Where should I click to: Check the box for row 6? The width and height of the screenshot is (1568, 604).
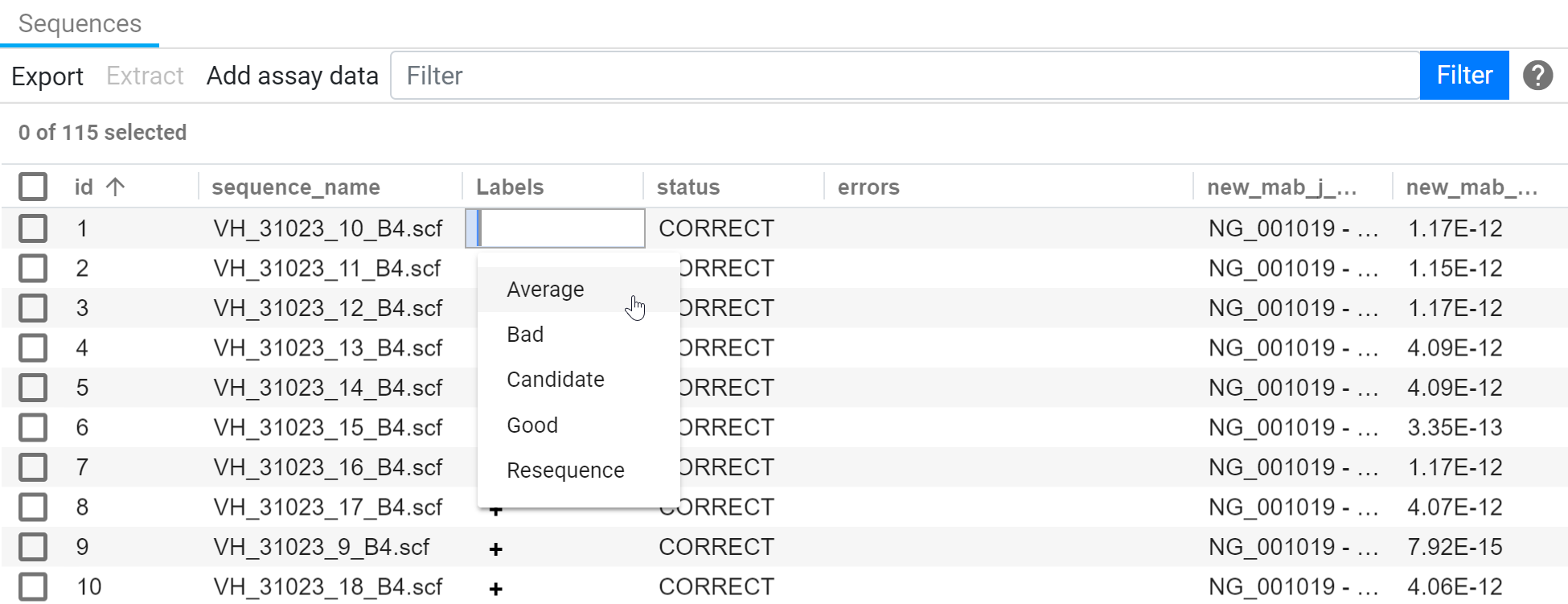33,427
